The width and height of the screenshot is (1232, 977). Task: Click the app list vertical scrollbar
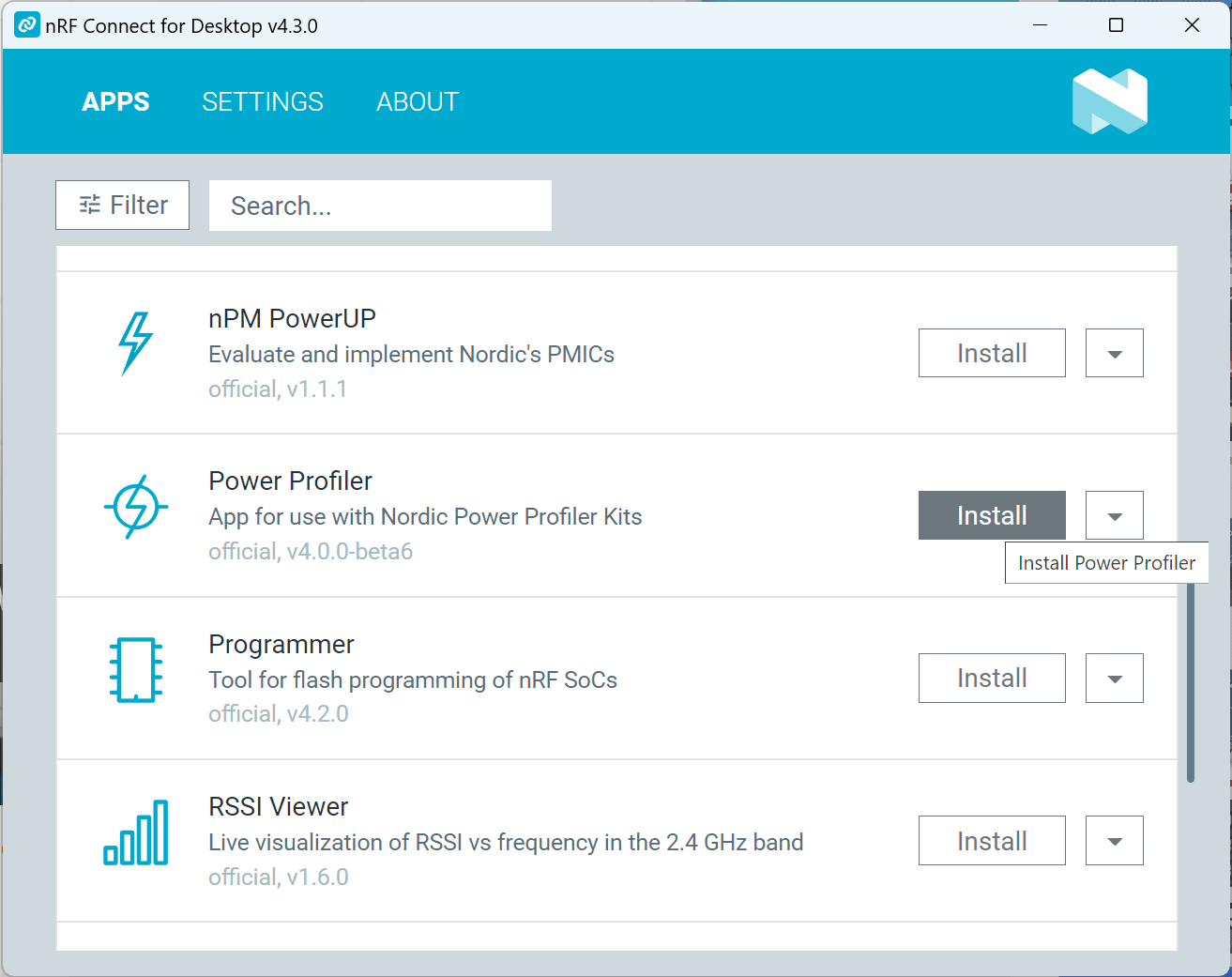[1191, 682]
